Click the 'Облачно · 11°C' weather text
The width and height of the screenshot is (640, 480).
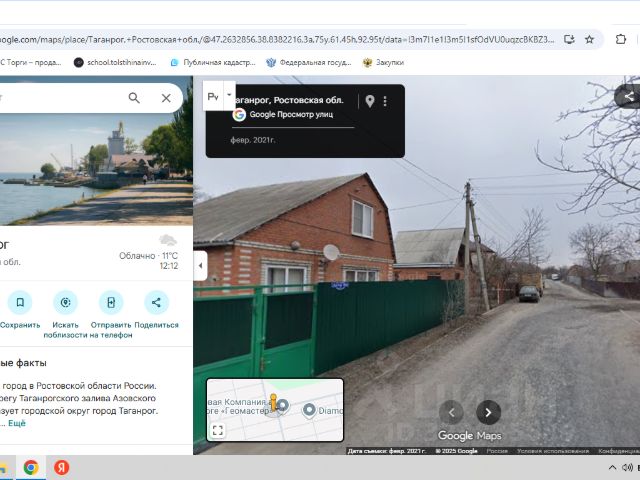pos(148,256)
